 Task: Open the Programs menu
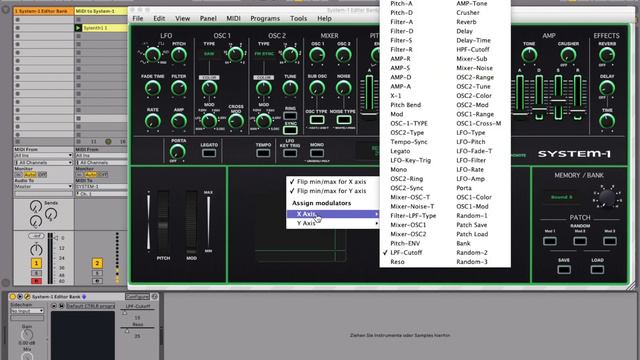(x=265, y=18)
